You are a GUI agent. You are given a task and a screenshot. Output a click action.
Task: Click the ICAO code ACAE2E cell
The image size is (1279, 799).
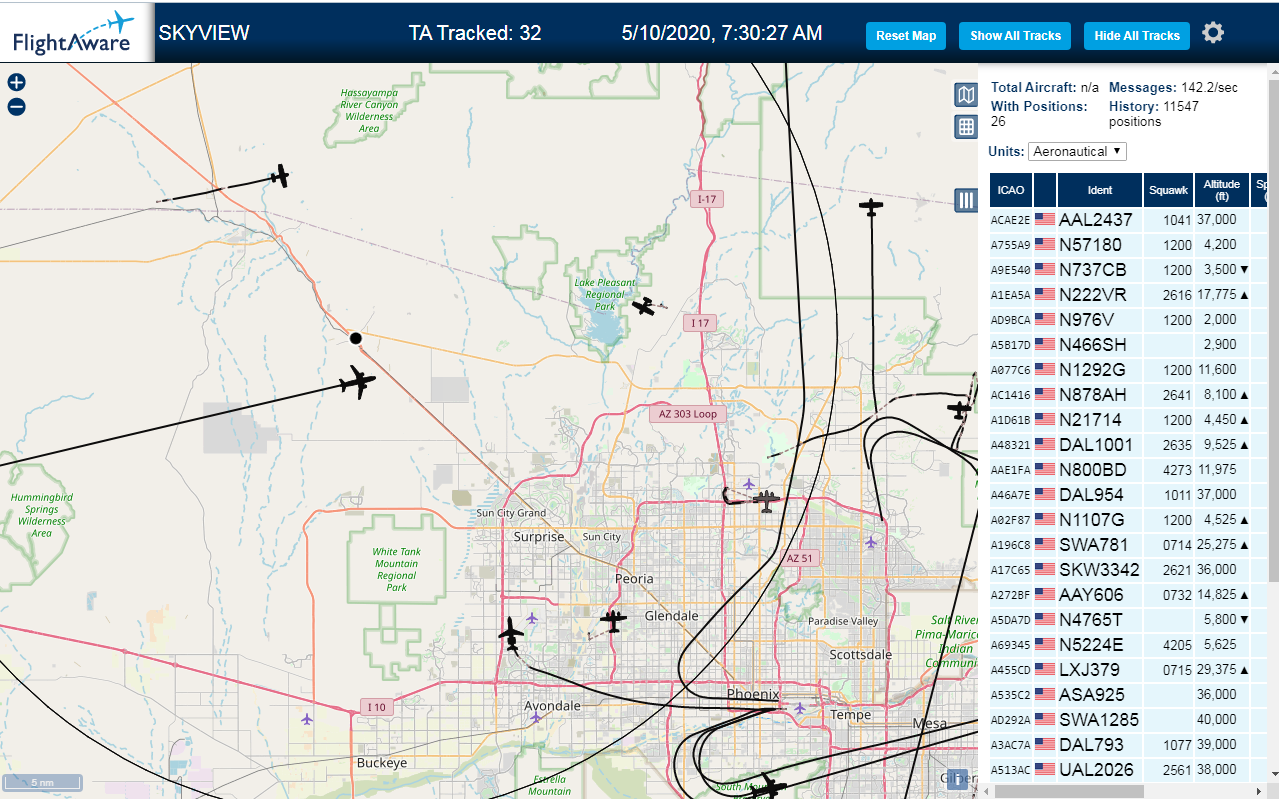(1011, 220)
